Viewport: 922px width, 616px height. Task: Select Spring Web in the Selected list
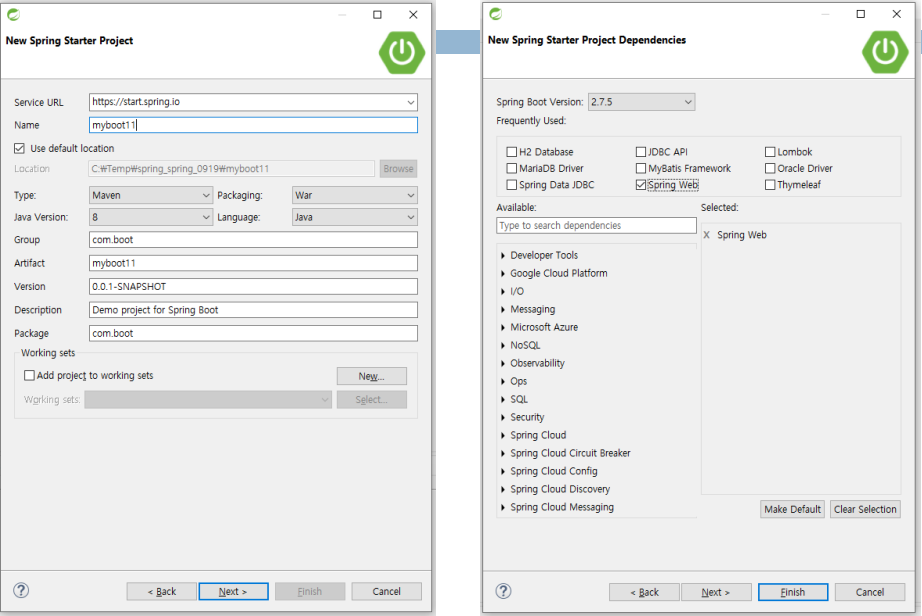click(741, 235)
